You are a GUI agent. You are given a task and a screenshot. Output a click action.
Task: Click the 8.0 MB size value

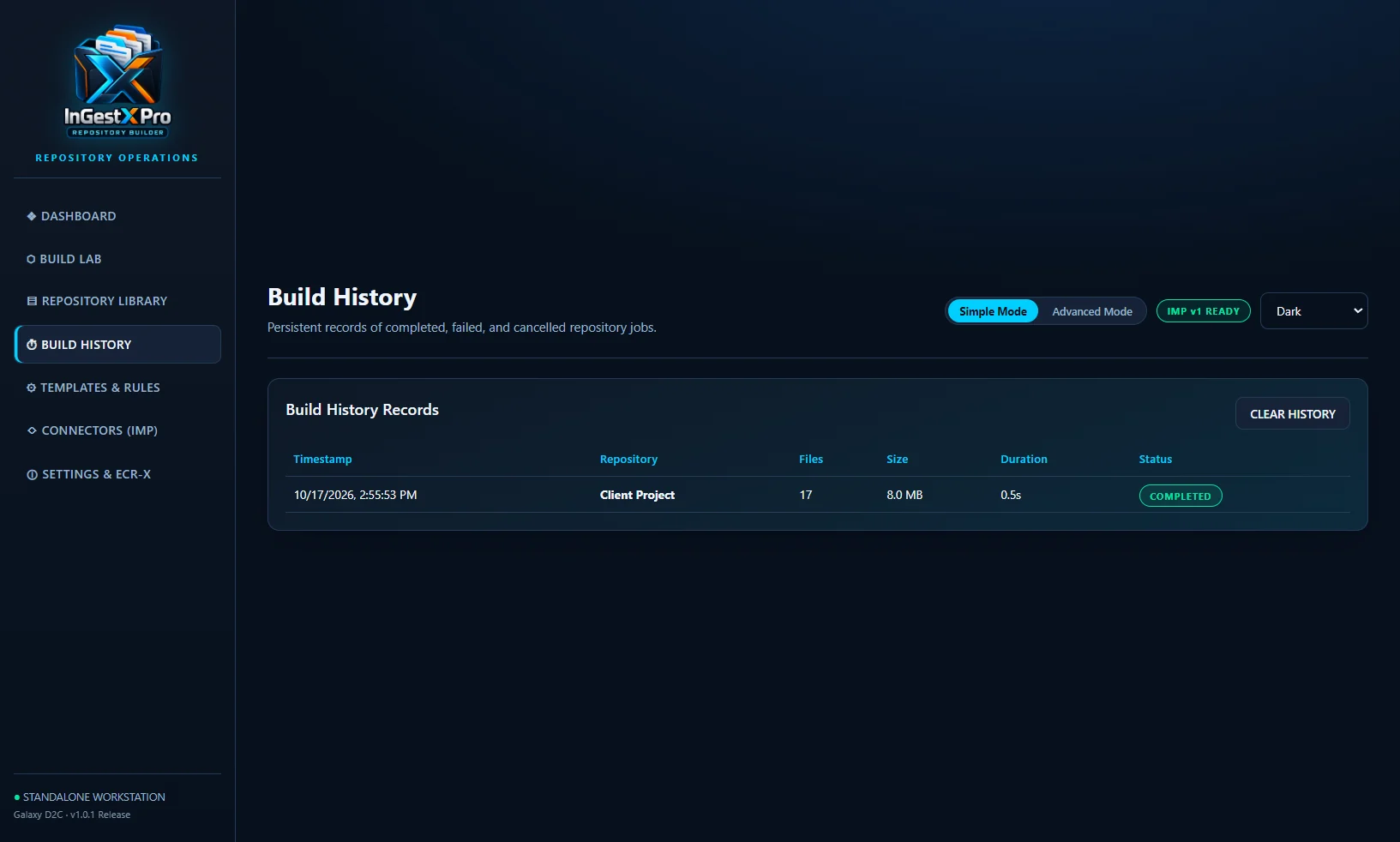pyautogui.click(x=904, y=495)
